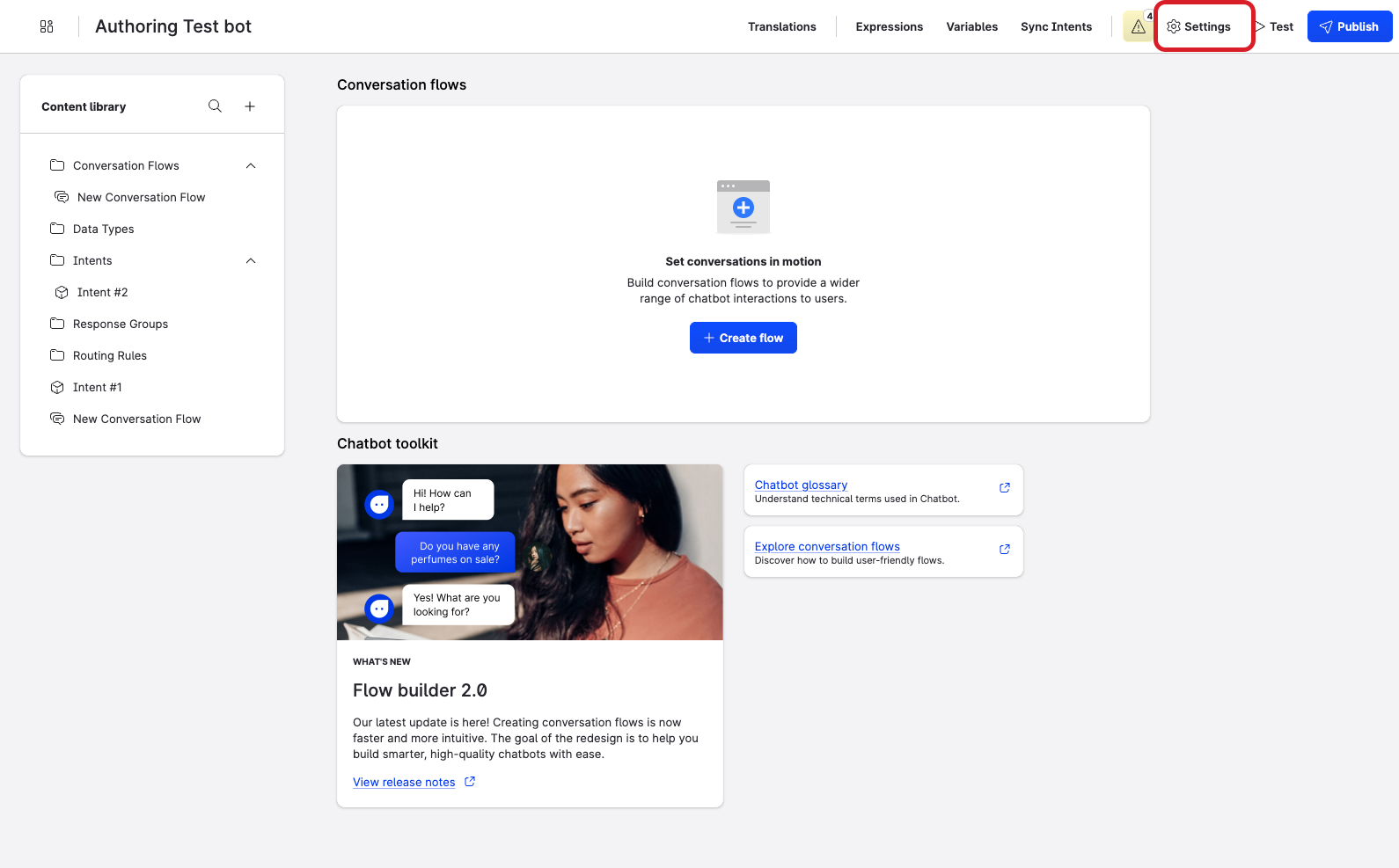The image size is (1399, 868).
Task: Open external icon for Explore conversation flows
Action: 1005,549
